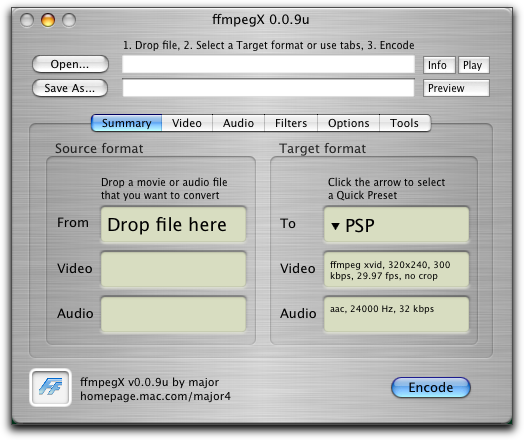
Task: Click the ffmpegX v0.0.9u by major text
Action: click(150, 382)
